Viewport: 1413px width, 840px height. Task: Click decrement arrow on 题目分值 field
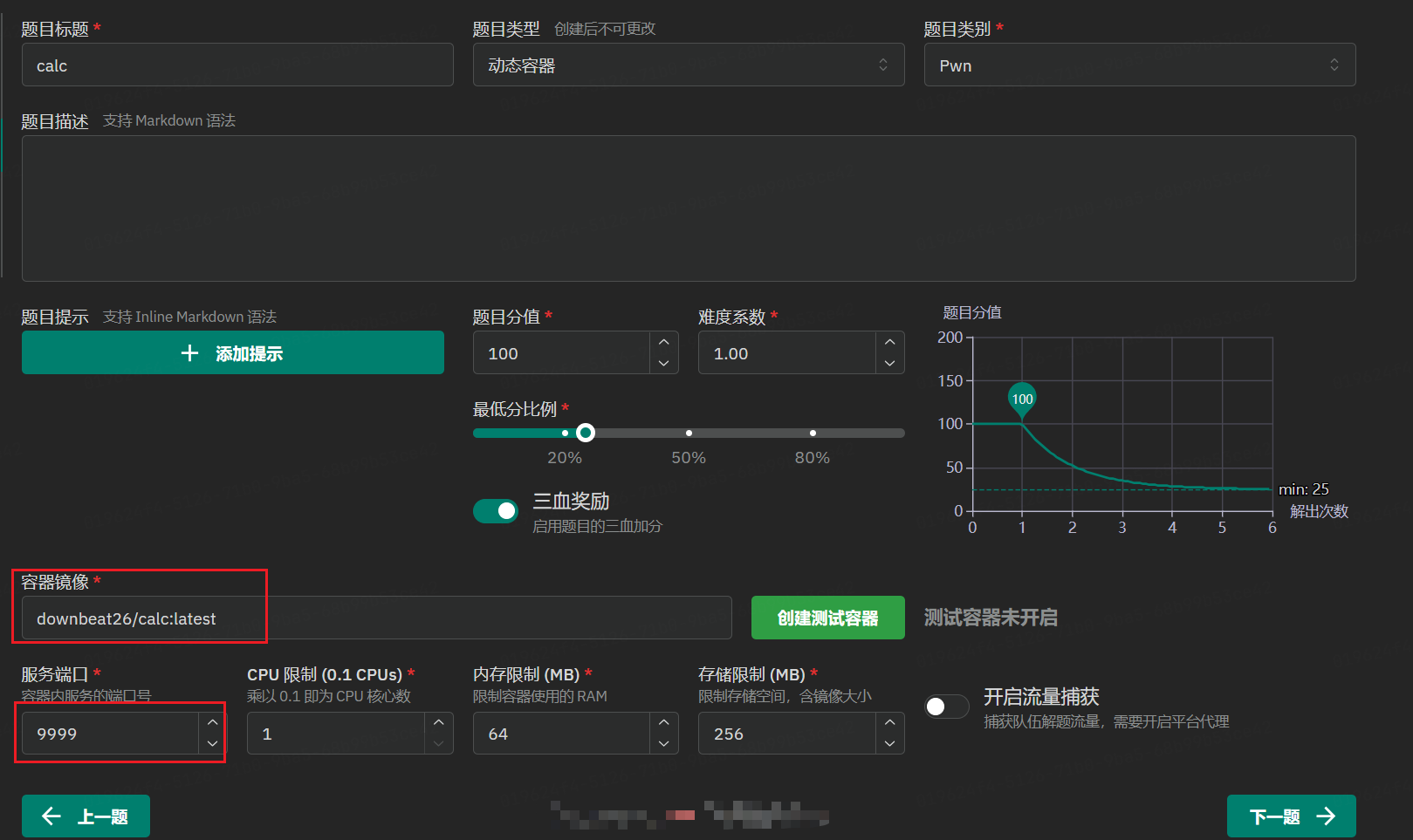pos(663,363)
